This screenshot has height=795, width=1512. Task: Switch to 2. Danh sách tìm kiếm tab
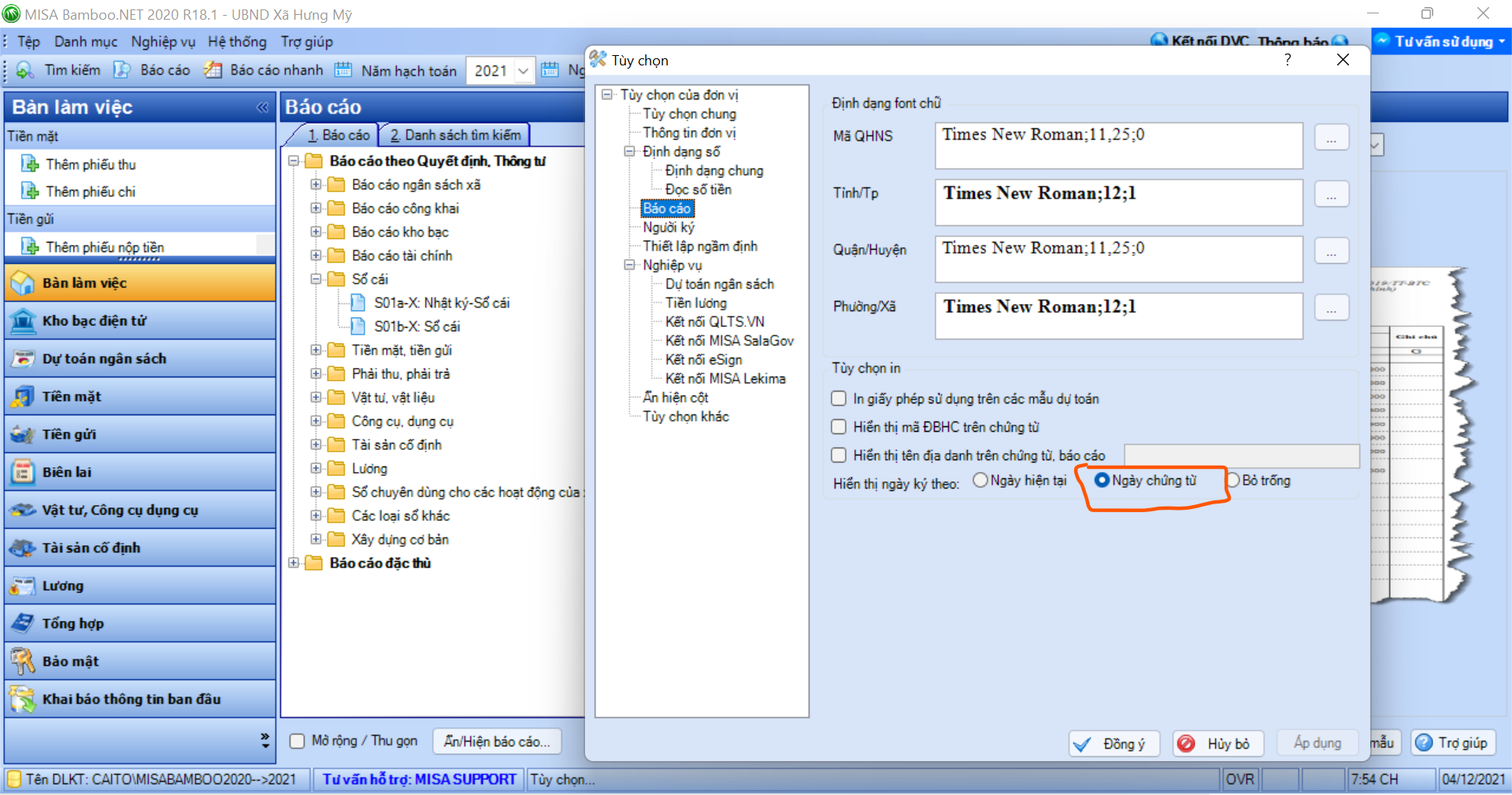pyautogui.click(x=455, y=135)
